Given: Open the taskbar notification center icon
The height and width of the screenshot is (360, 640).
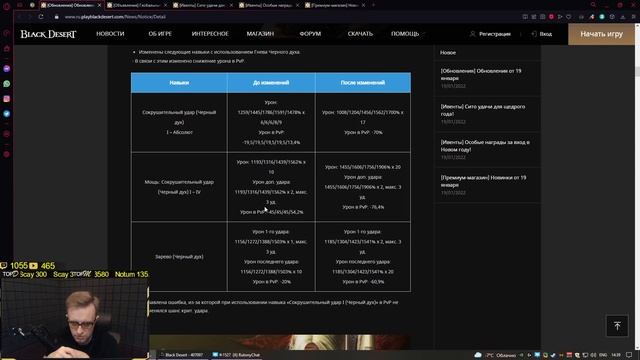Looking at the screenshot, I should [x=629, y=355].
